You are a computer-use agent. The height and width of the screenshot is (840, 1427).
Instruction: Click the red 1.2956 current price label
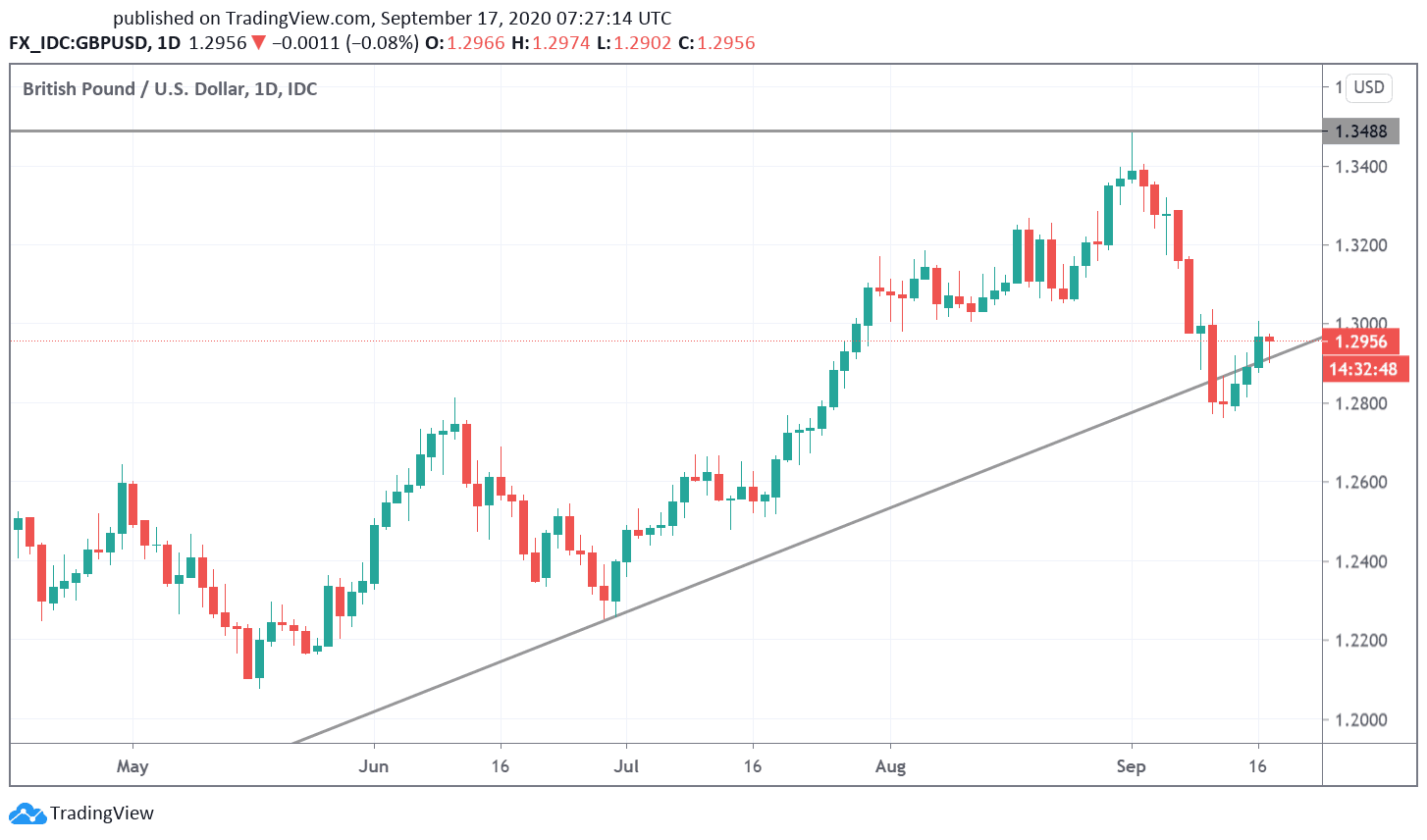click(x=1360, y=341)
